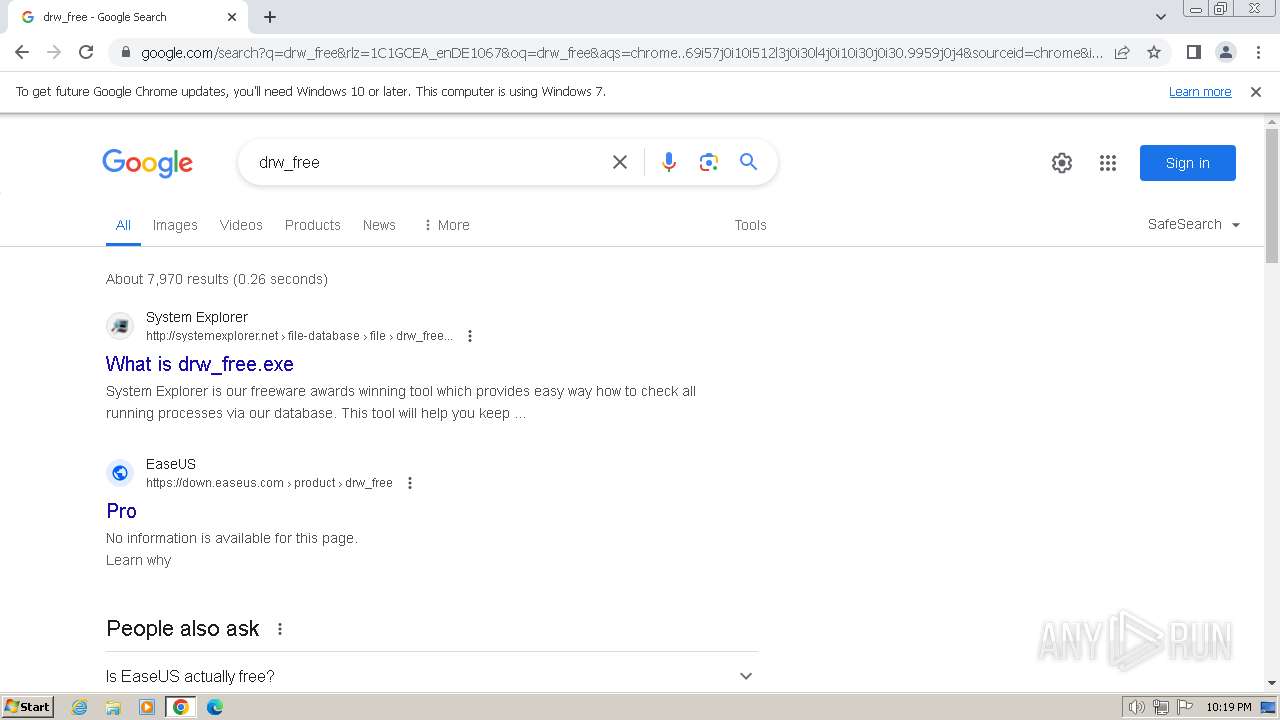1280x720 pixels.
Task: Open Action Center flag in tray
Action: click(1185, 707)
